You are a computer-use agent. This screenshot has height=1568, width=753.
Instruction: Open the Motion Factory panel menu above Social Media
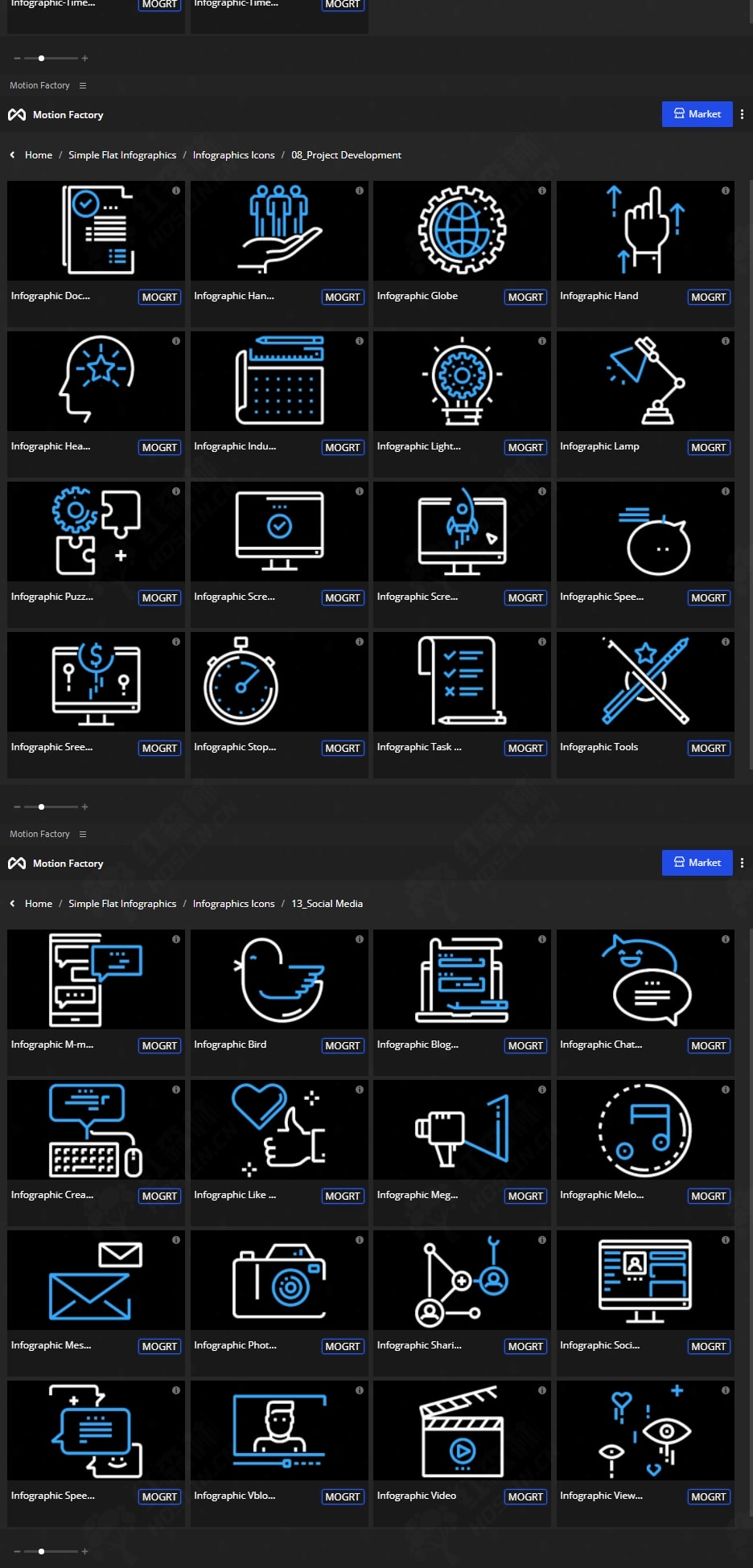point(83,834)
